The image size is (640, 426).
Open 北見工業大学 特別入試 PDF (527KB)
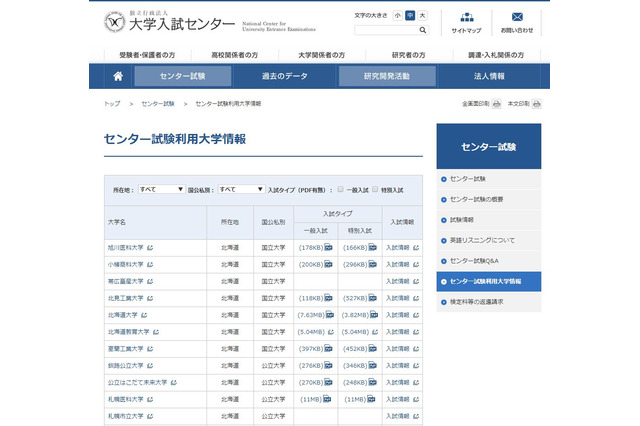point(360,298)
